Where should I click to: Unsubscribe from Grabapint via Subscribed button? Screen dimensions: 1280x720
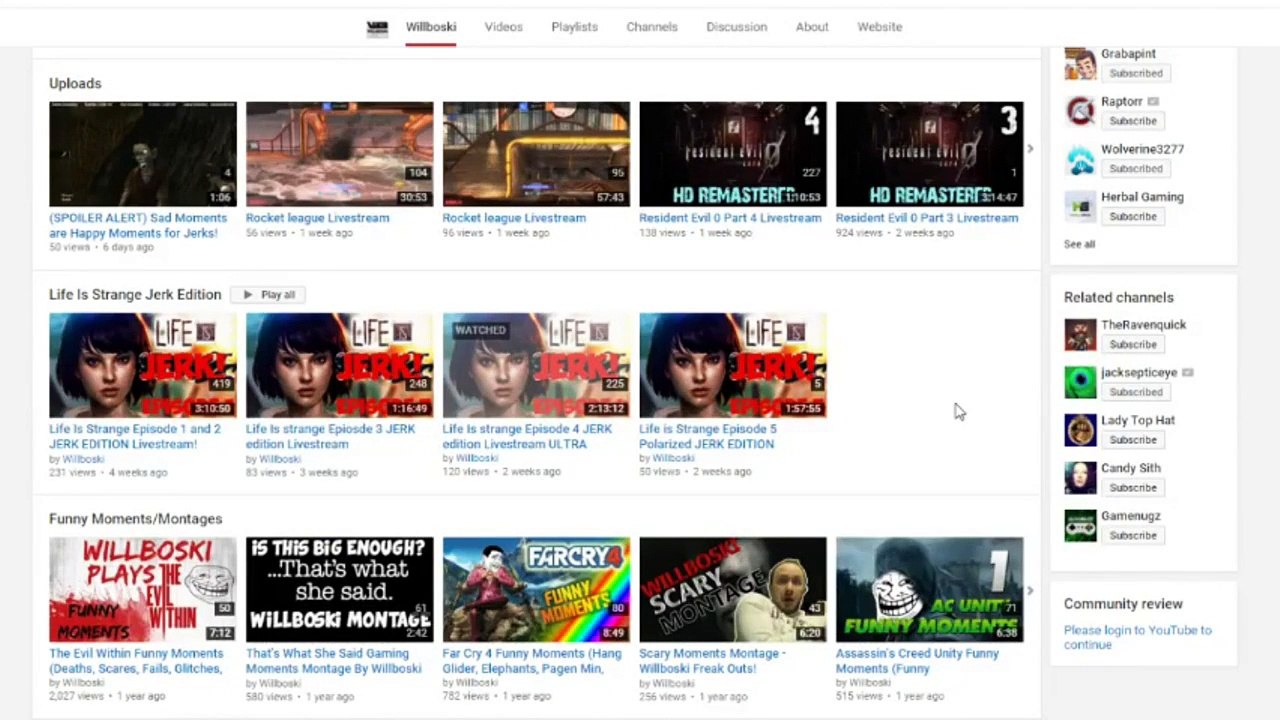click(x=1135, y=73)
